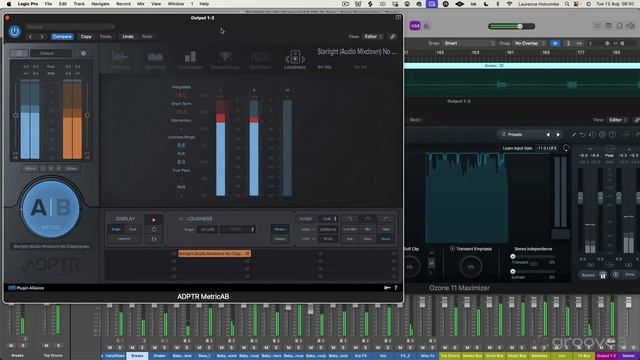Click the Compare button in plugin header
Screen dimensions: 640x360
pyautogui.click(x=62, y=37)
